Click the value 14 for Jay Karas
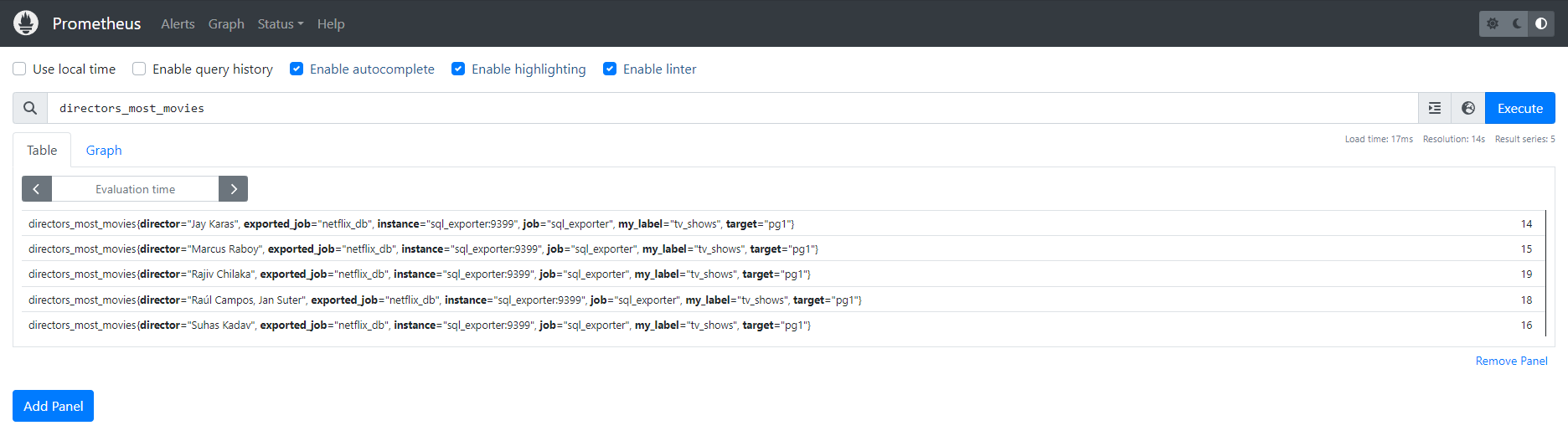This screenshot has width=1568, height=446. 1526,223
